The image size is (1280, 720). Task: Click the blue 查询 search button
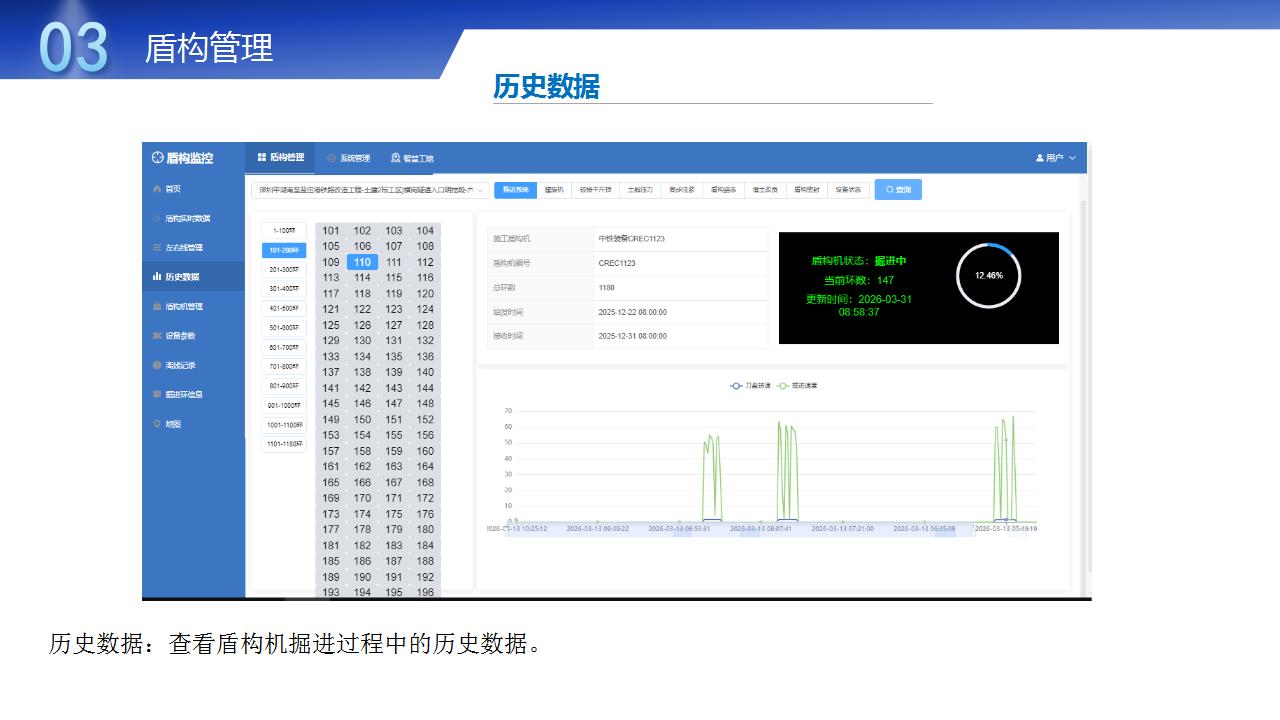(898, 190)
